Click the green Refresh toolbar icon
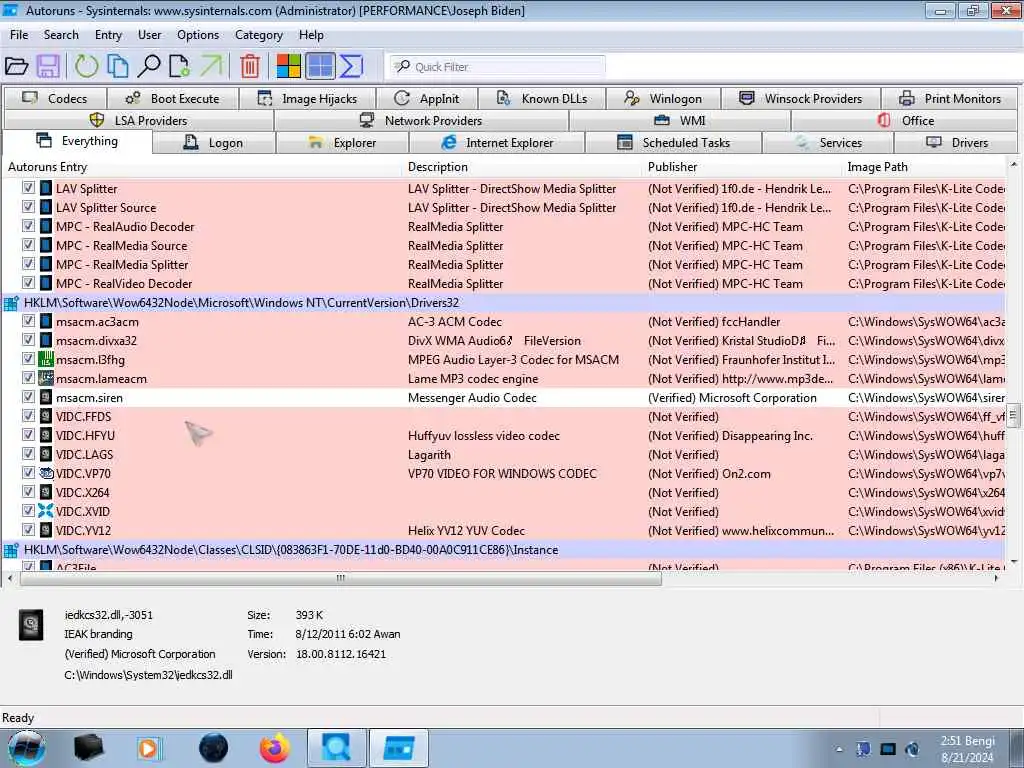 [86, 66]
